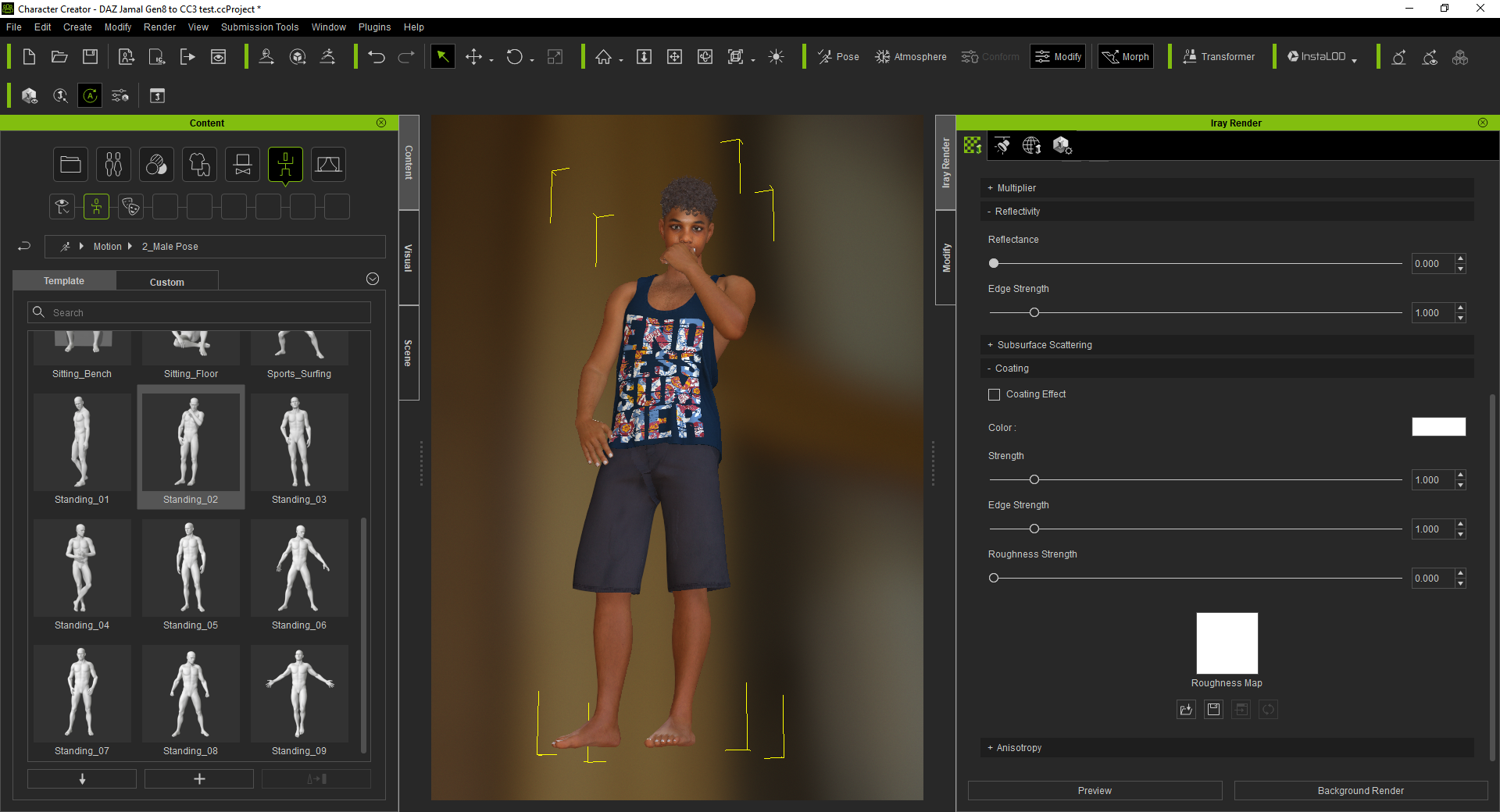The width and height of the screenshot is (1500, 812).
Task: Select the Project folder content category icon
Action: [x=71, y=165]
